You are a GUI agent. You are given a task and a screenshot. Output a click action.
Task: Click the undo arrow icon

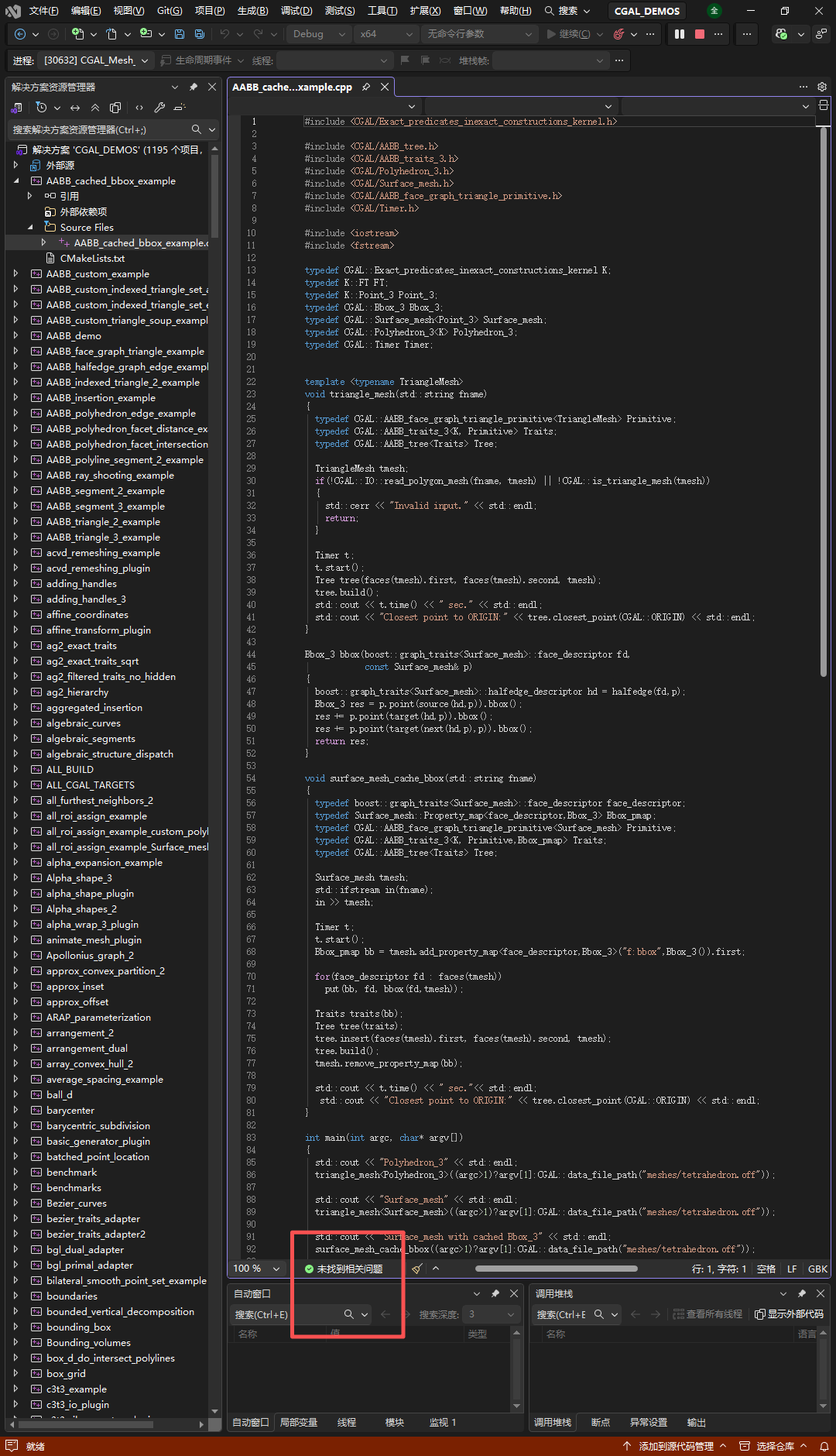(x=224, y=34)
